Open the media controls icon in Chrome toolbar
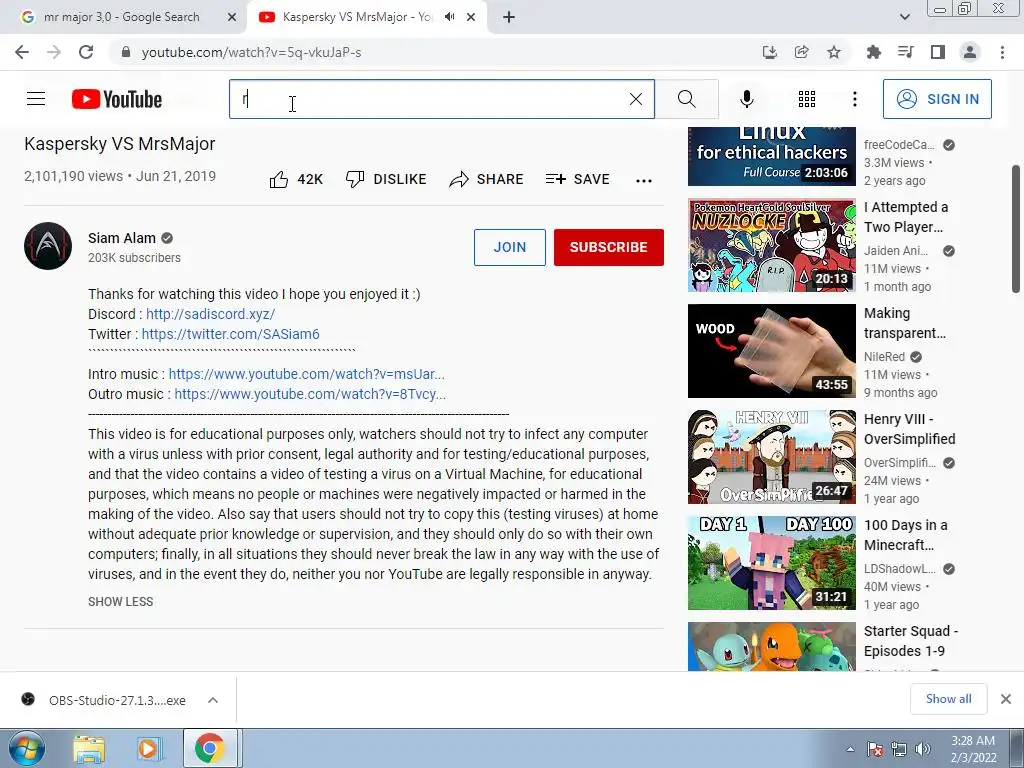 coord(906,52)
